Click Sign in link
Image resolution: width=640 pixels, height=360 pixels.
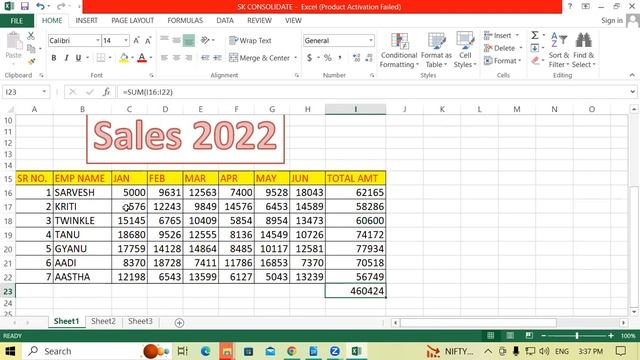tap(612, 20)
